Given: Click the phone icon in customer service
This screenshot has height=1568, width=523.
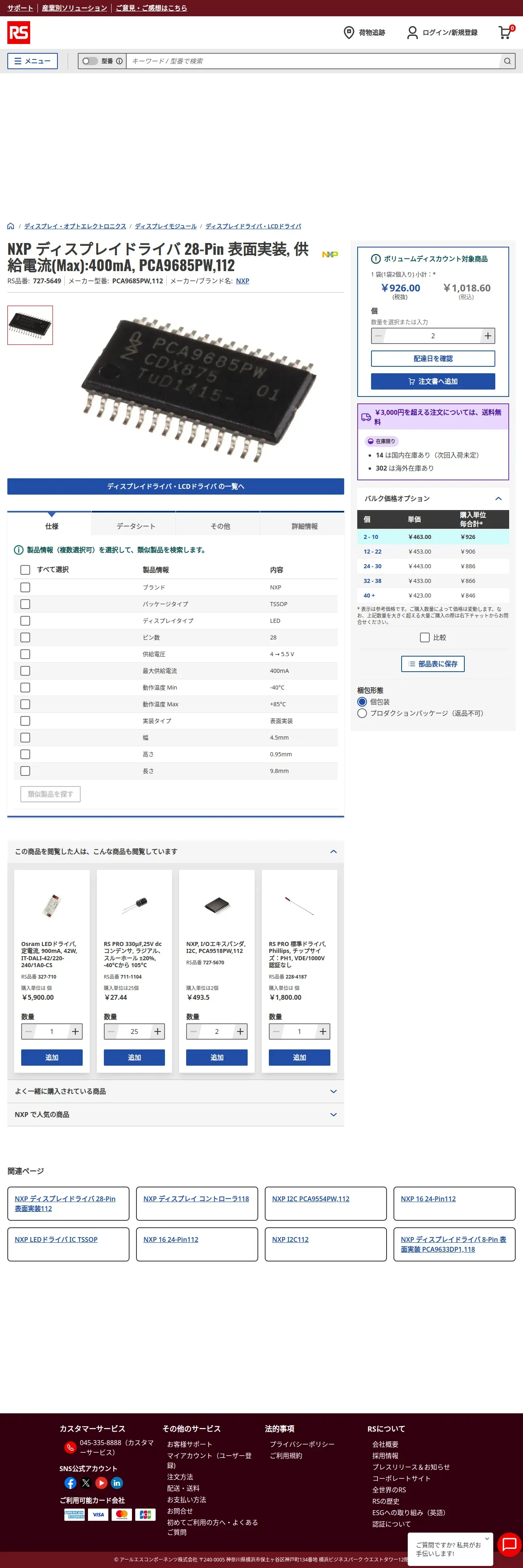Looking at the screenshot, I should (x=70, y=1448).
